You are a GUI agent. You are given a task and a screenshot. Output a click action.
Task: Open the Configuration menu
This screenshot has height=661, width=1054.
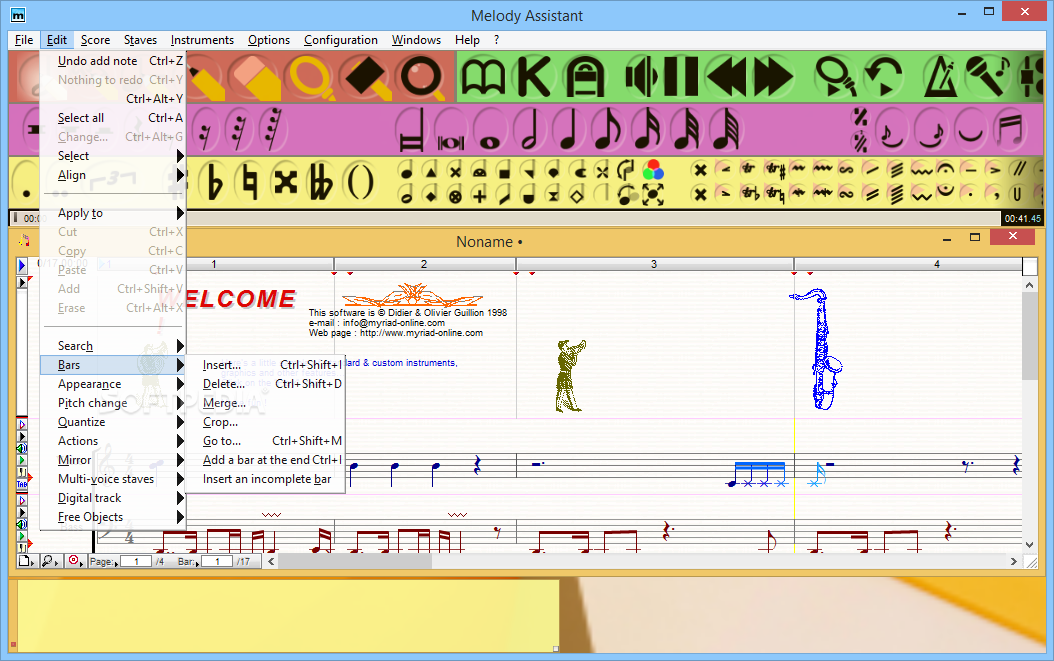[x=340, y=40]
